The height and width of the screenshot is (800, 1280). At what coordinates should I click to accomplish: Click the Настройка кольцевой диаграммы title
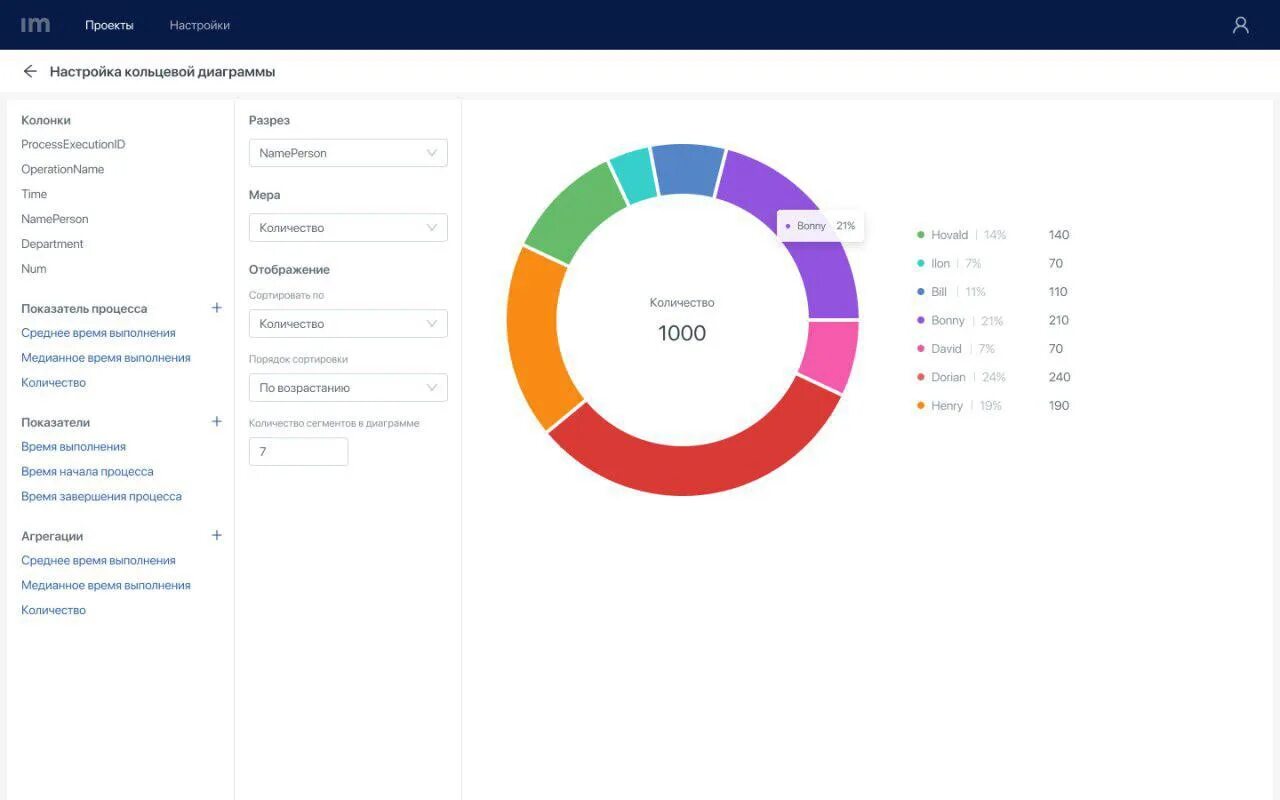[162, 72]
